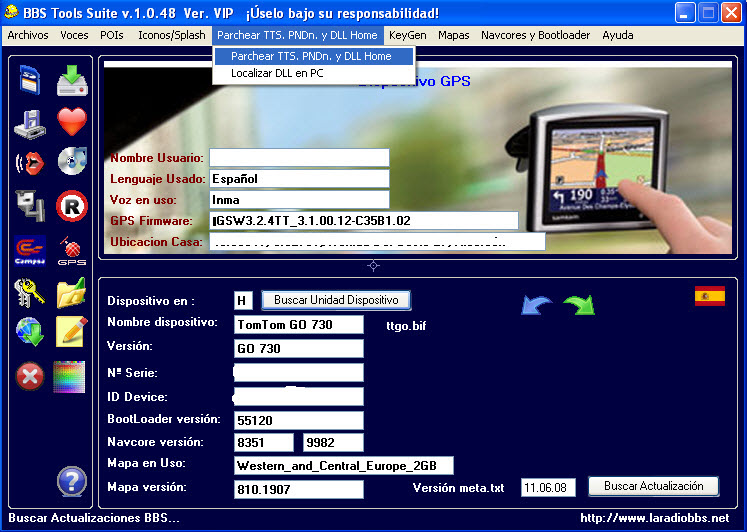Click the Buscar Actualizaciones BBS status text
This screenshot has height=532, width=747.
pyautogui.click(x=94, y=518)
